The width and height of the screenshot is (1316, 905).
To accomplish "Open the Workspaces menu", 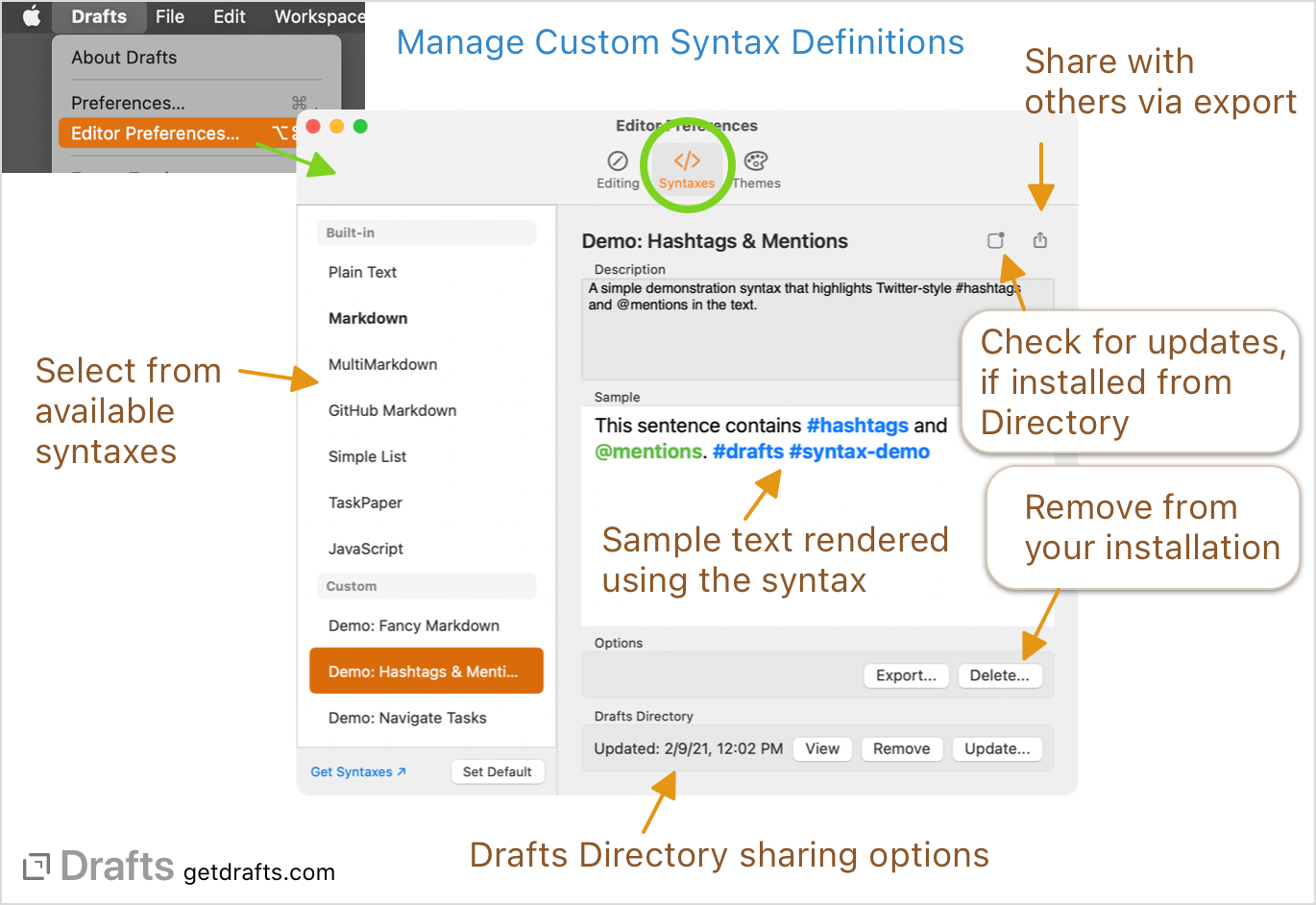I will tap(318, 15).
